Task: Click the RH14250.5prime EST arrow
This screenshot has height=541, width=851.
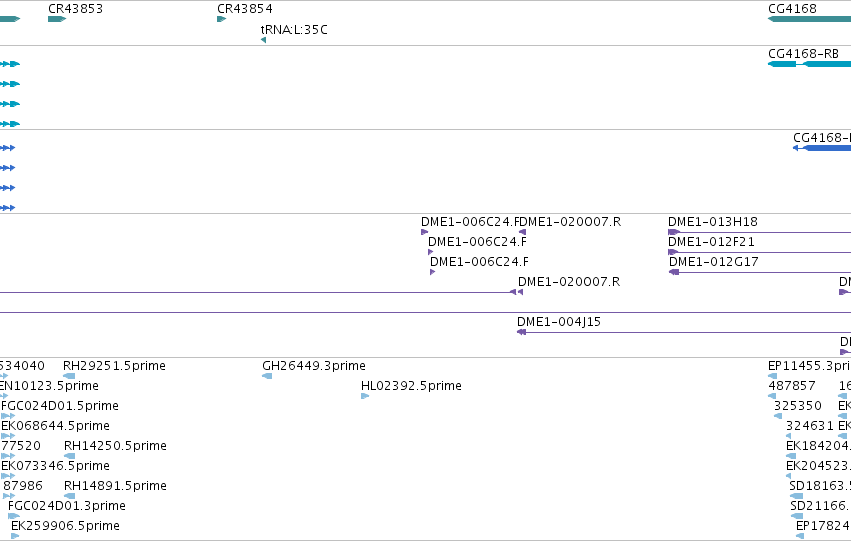Action: coord(69,456)
